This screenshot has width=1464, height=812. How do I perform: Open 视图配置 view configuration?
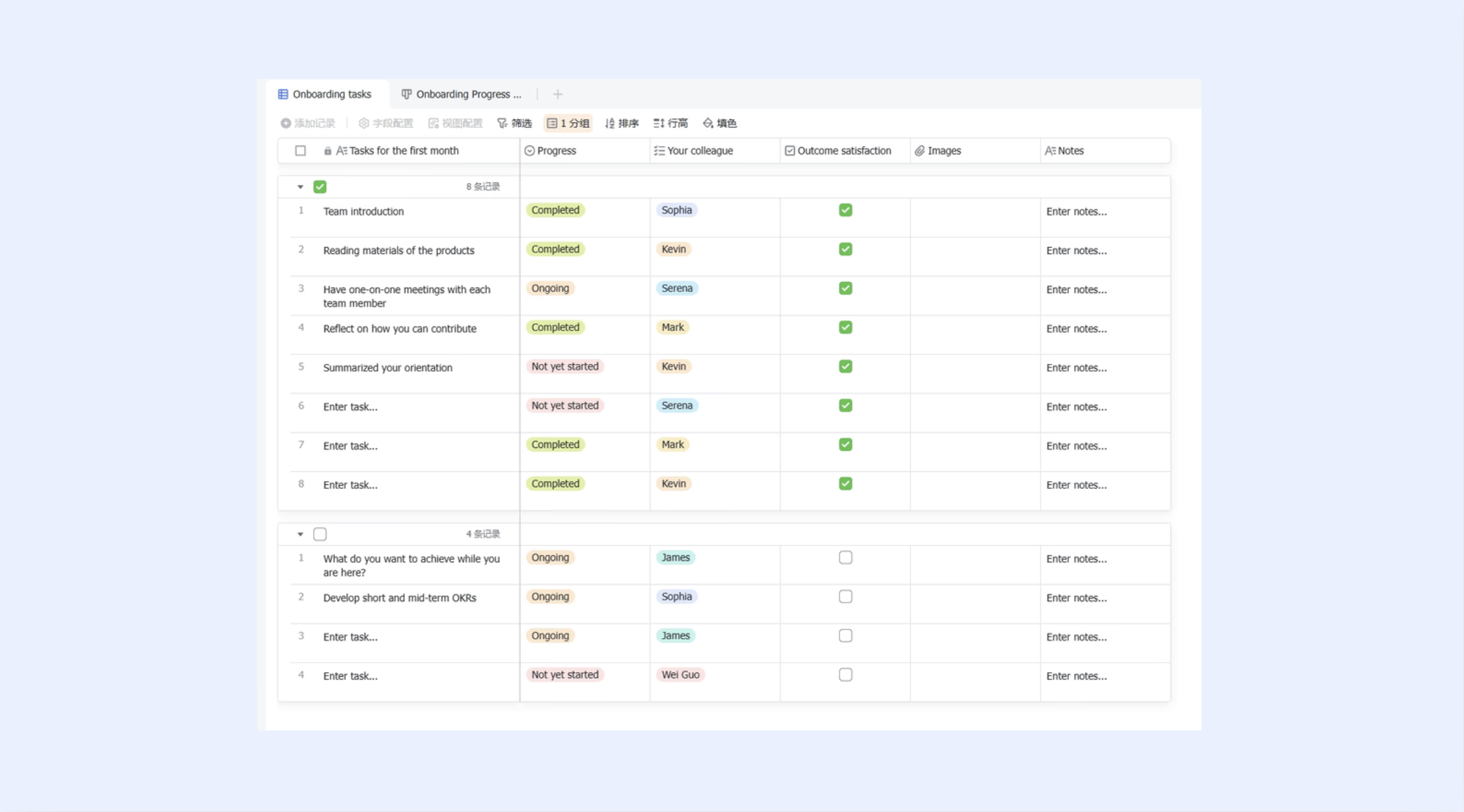(x=455, y=123)
